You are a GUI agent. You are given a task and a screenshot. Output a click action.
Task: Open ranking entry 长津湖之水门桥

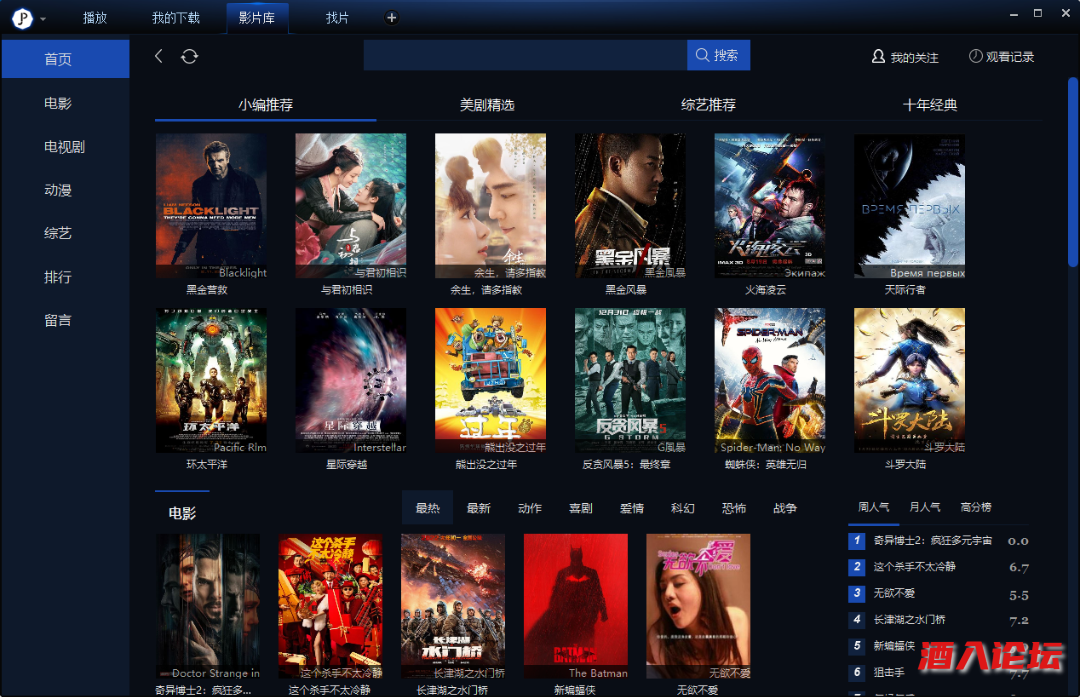[909, 620]
